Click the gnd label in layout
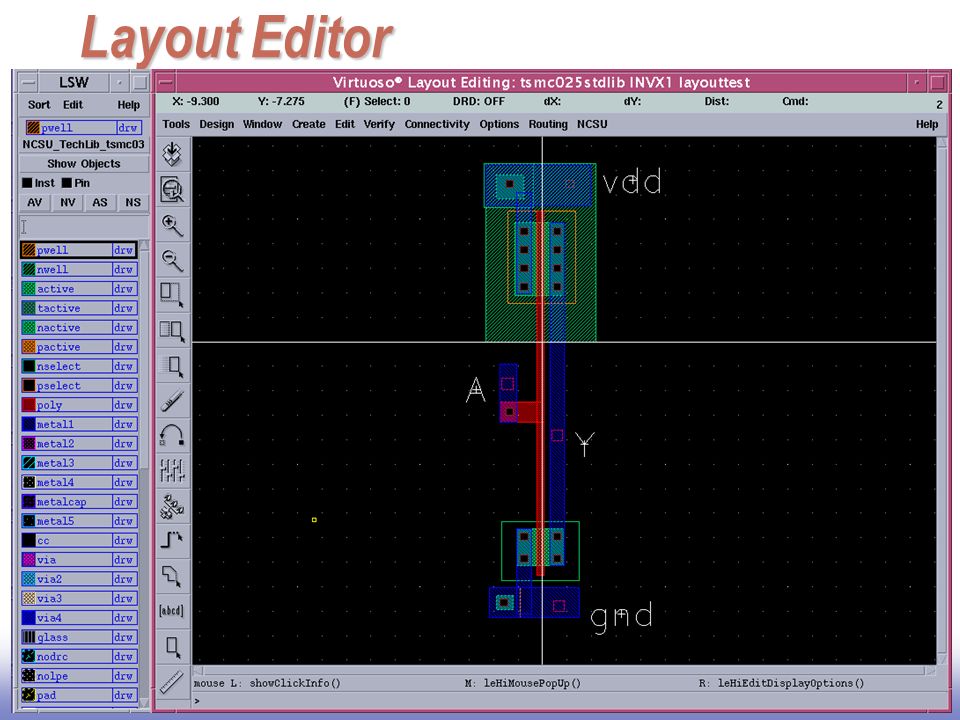960x720 pixels. point(621,617)
